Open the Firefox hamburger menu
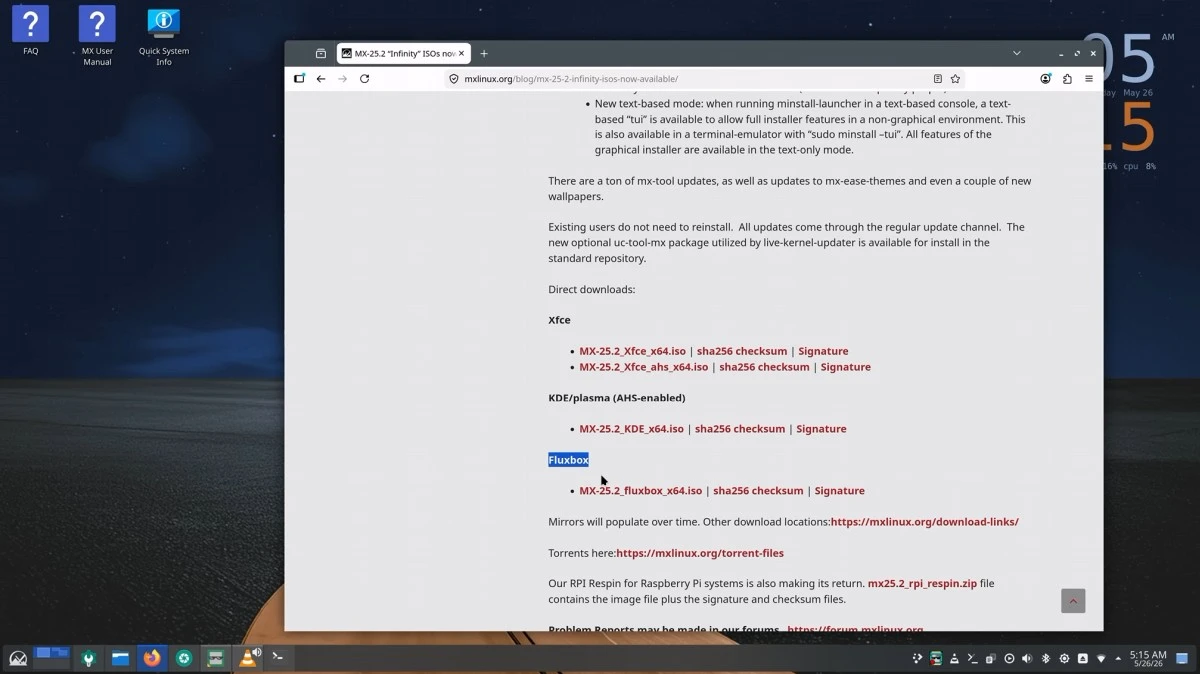1200x674 pixels. click(x=1089, y=79)
